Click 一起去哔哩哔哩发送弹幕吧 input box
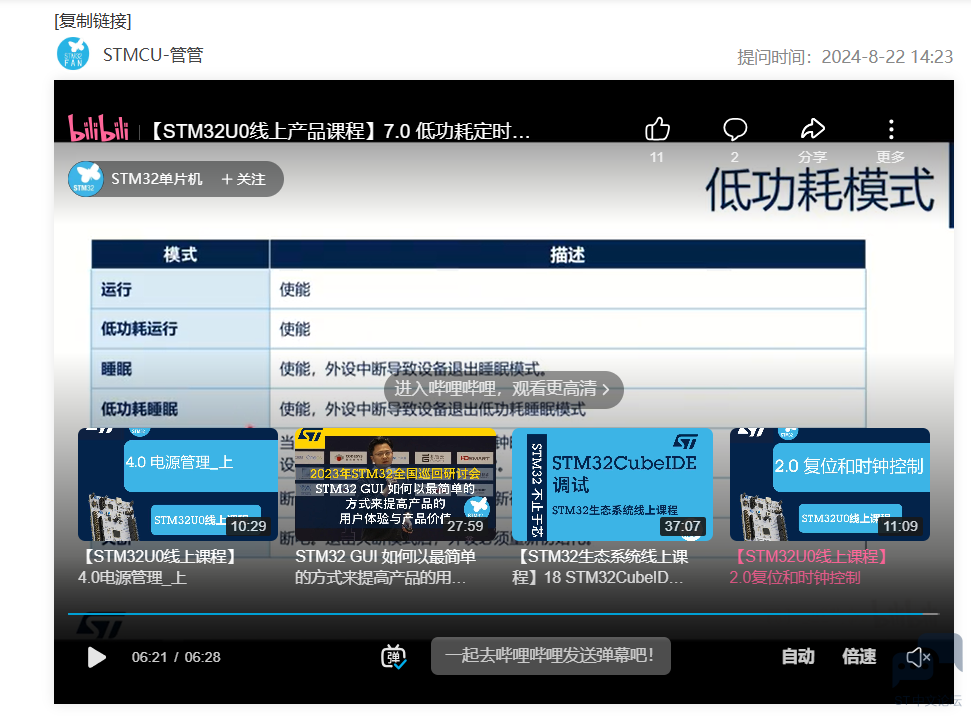Screen dimensions: 971x716 [x=551, y=655]
